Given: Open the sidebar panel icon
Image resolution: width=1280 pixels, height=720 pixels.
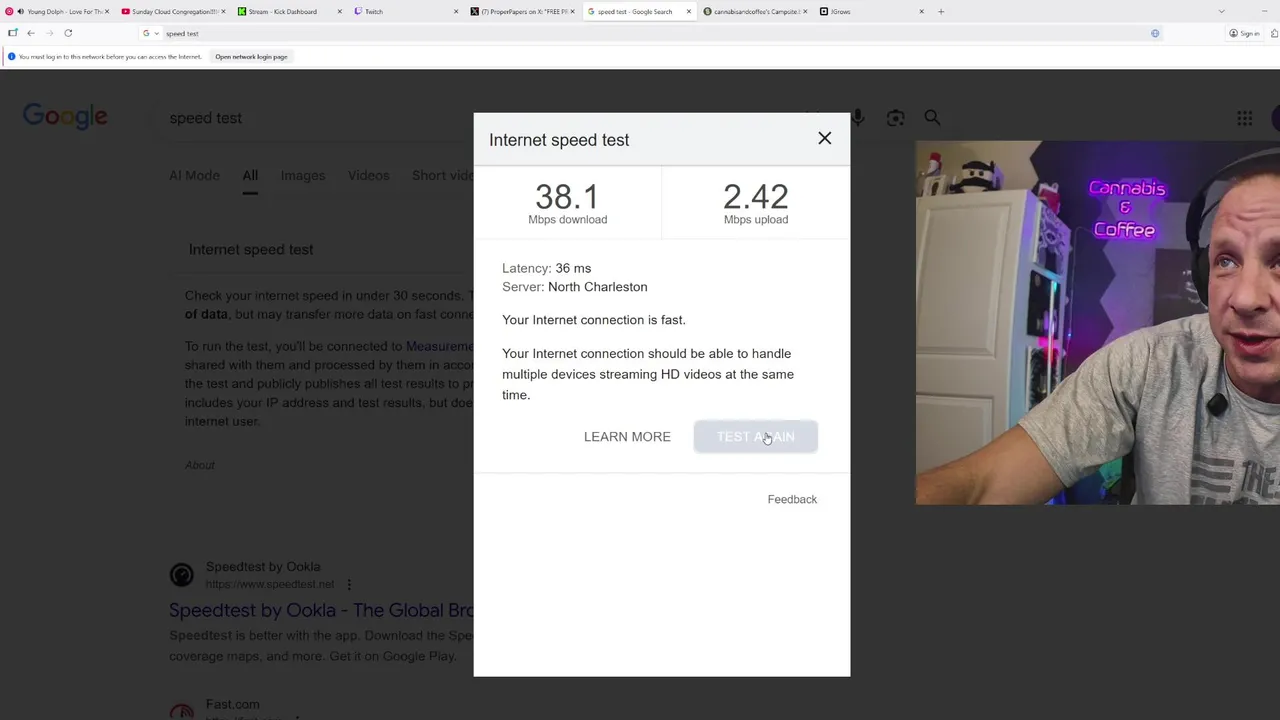Looking at the screenshot, I should 12,33.
